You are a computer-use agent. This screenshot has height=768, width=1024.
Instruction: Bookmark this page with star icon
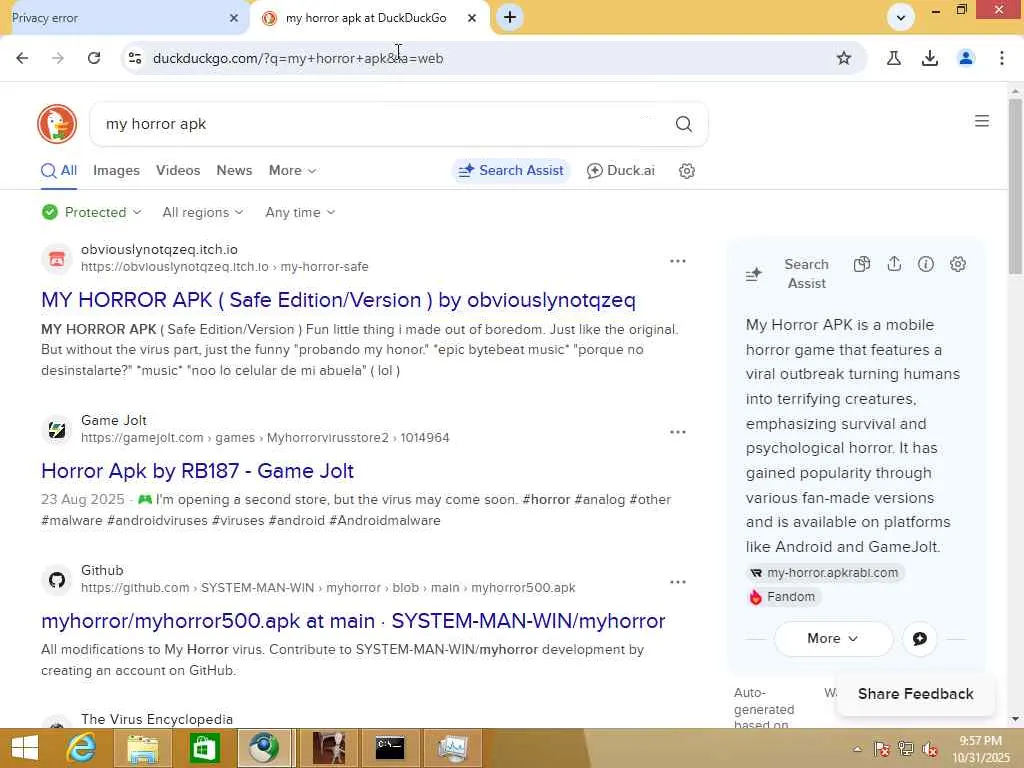844,58
